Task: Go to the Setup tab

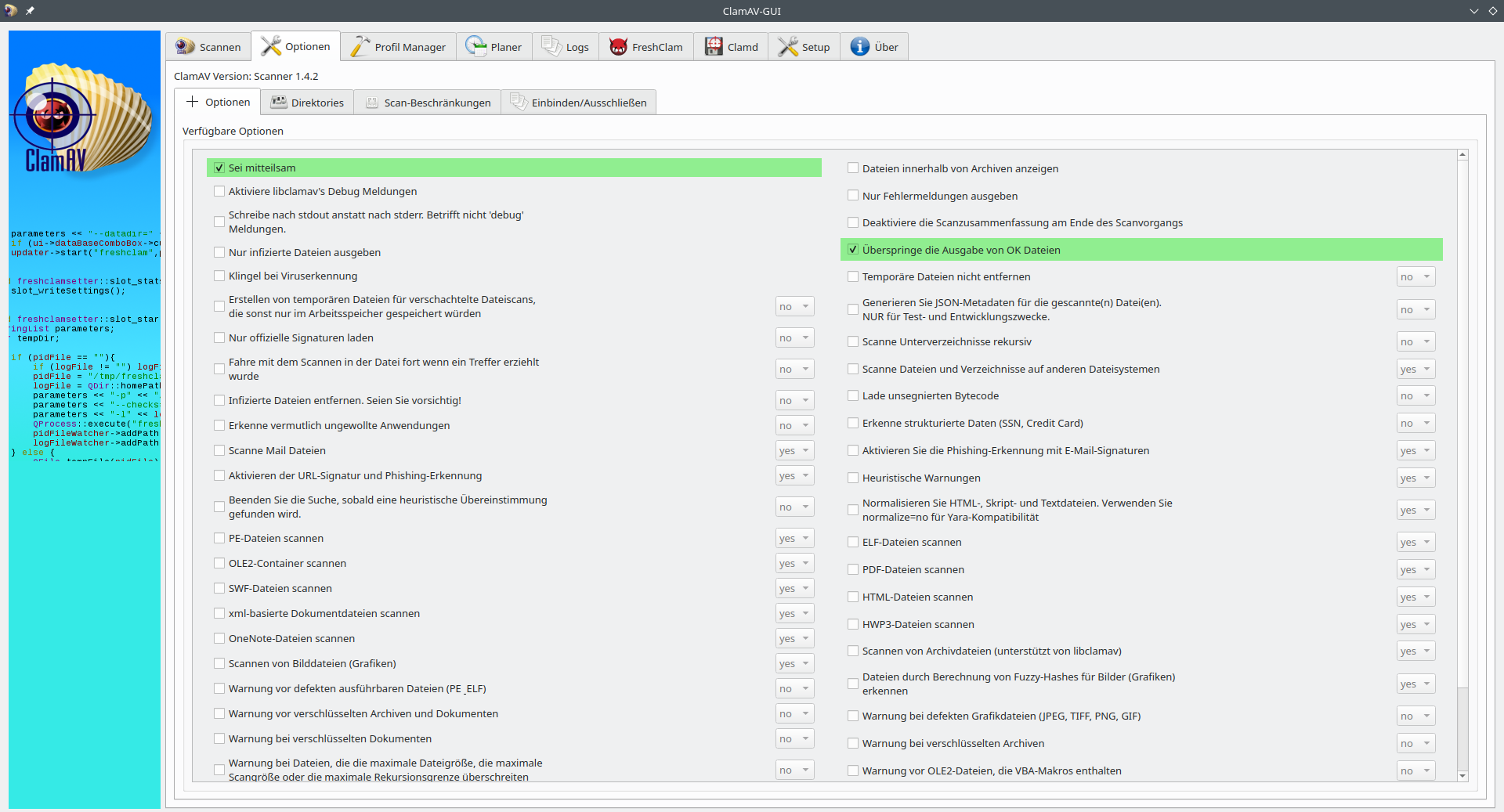Action: 804,47
